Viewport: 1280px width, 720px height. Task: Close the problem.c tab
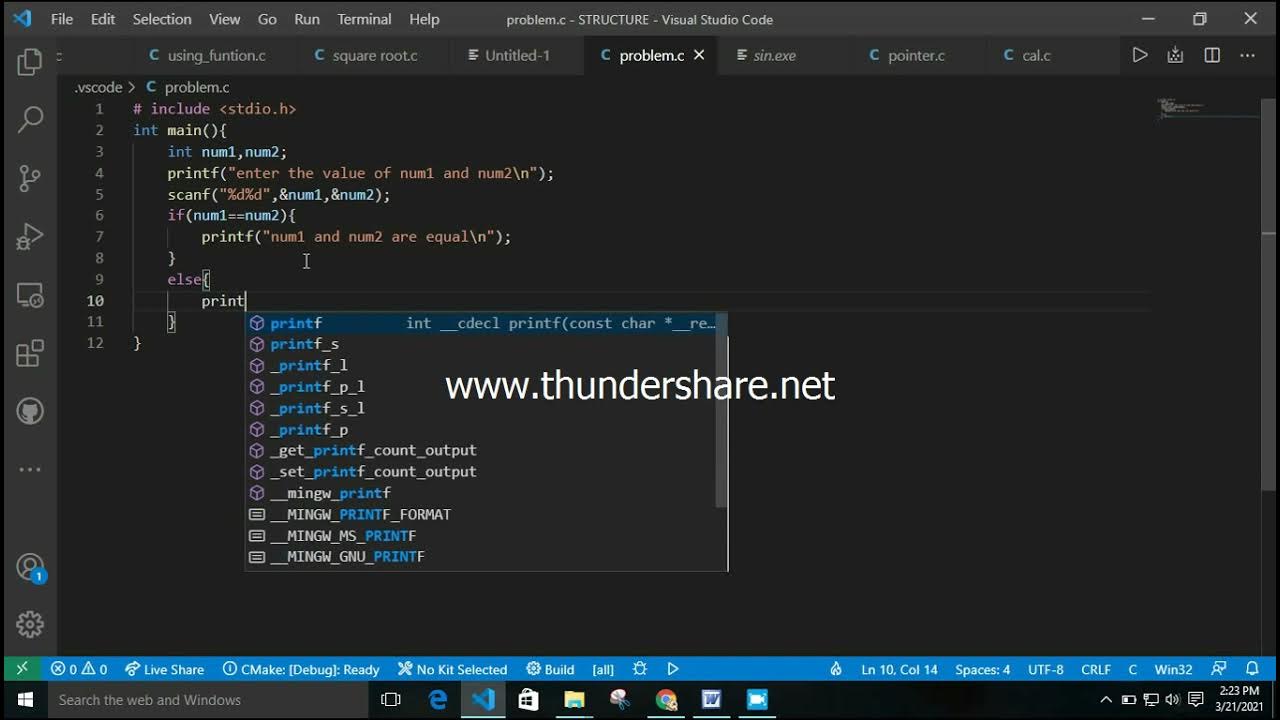pyautogui.click(x=699, y=55)
